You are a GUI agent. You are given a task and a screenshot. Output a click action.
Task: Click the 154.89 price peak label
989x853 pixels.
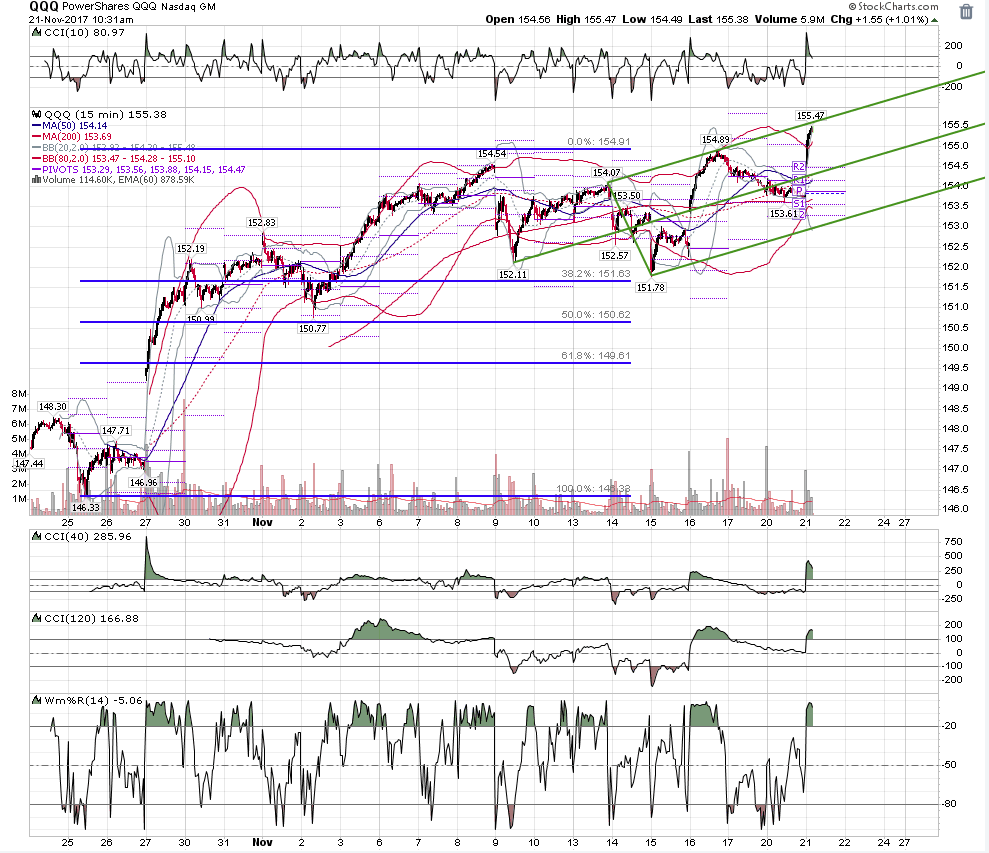coord(715,139)
